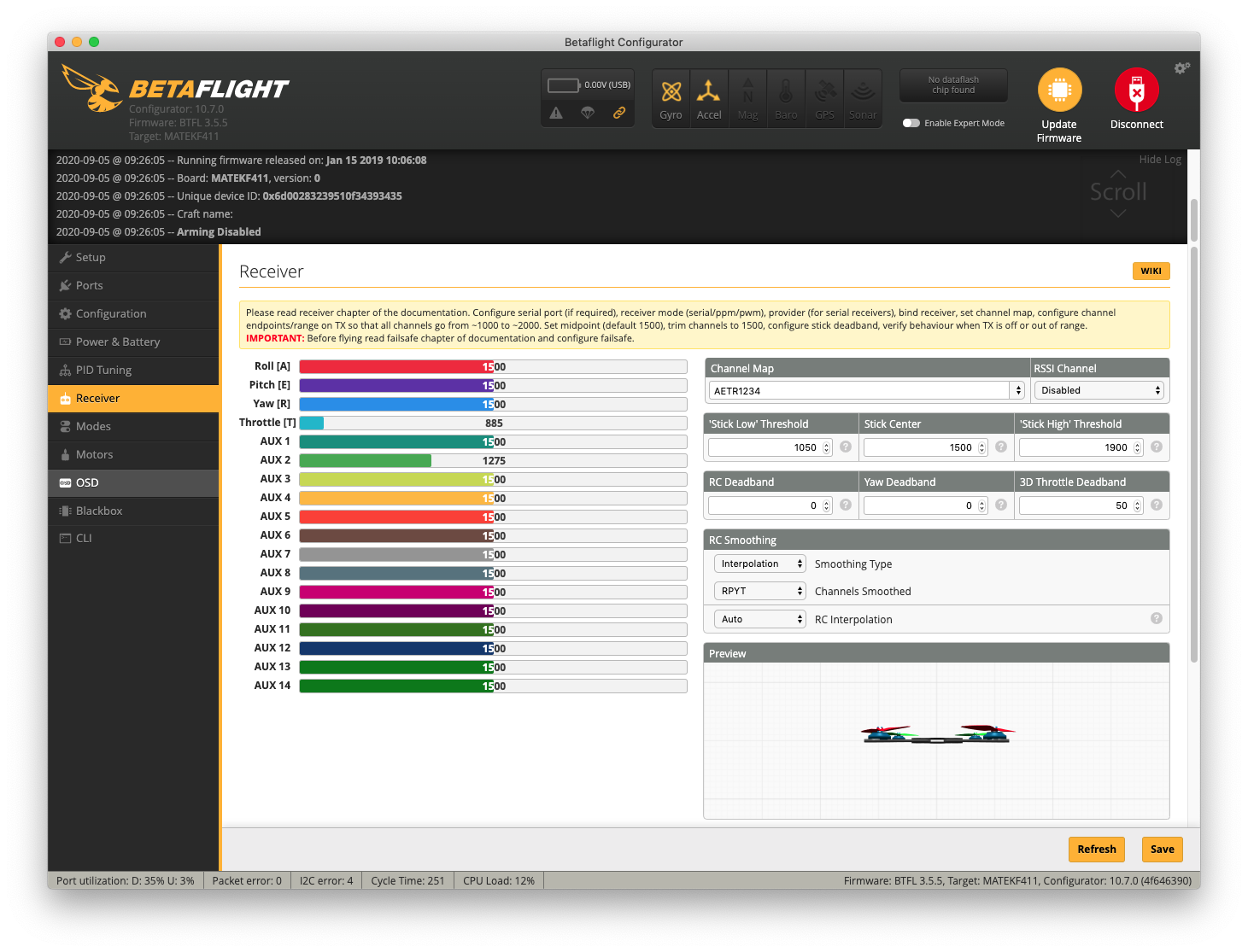Open the OSD tab
This screenshot has width=1248, height=952.
tap(134, 482)
